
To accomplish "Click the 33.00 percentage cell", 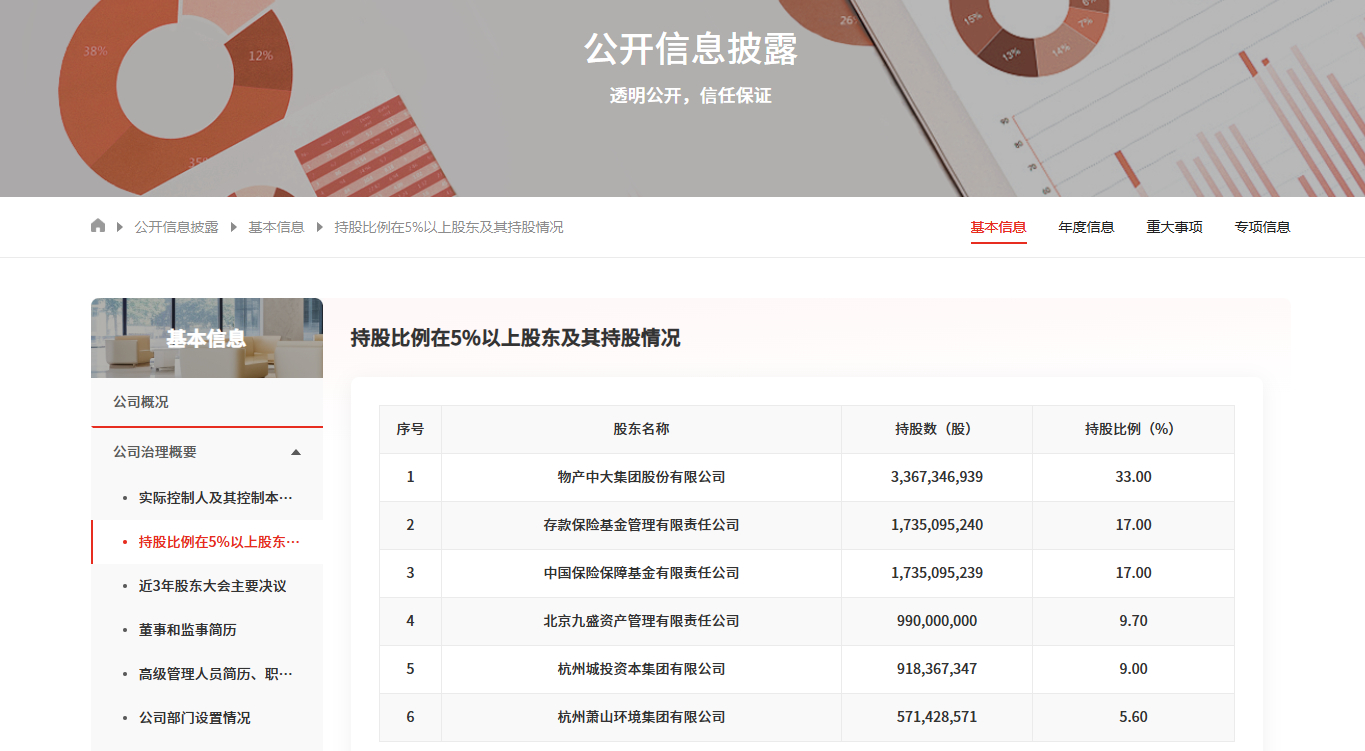I will (1133, 477).
